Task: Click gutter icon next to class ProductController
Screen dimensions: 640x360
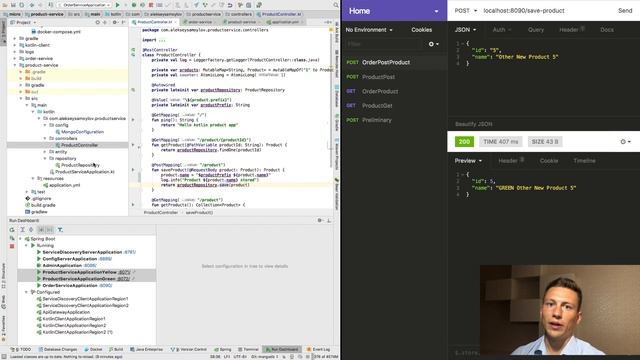Action: (133, 55)
